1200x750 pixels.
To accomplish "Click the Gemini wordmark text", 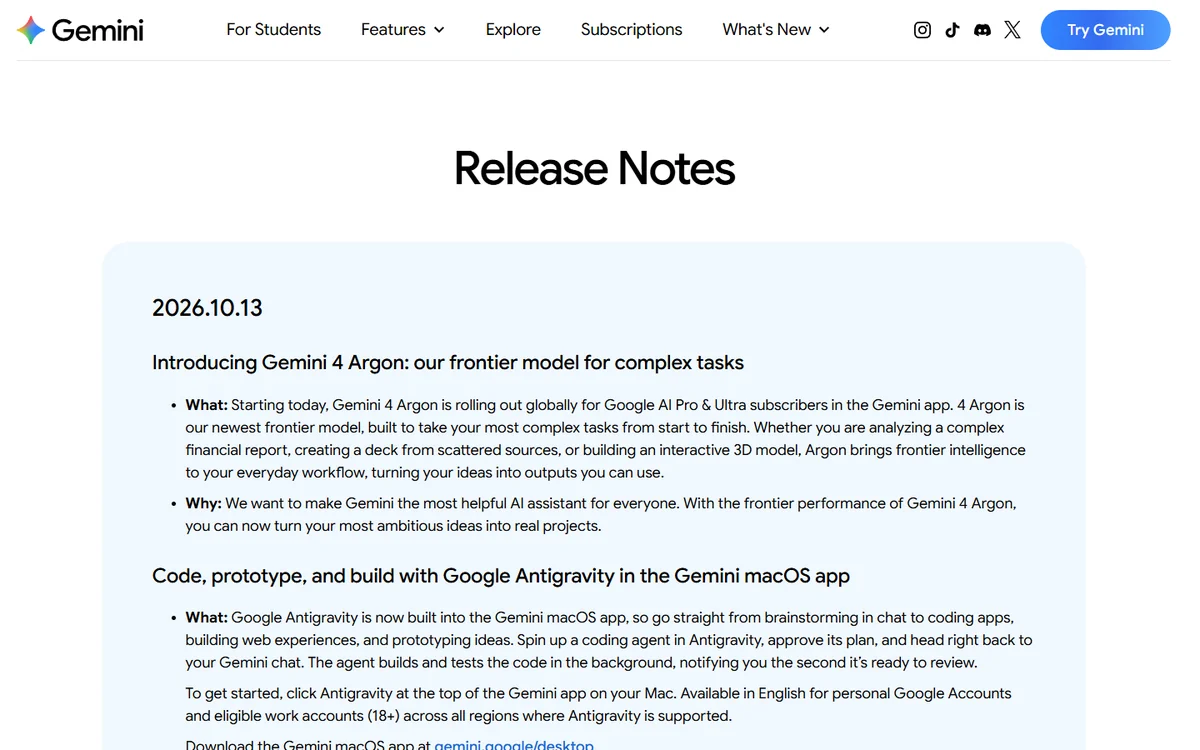I will pos(97,30).
